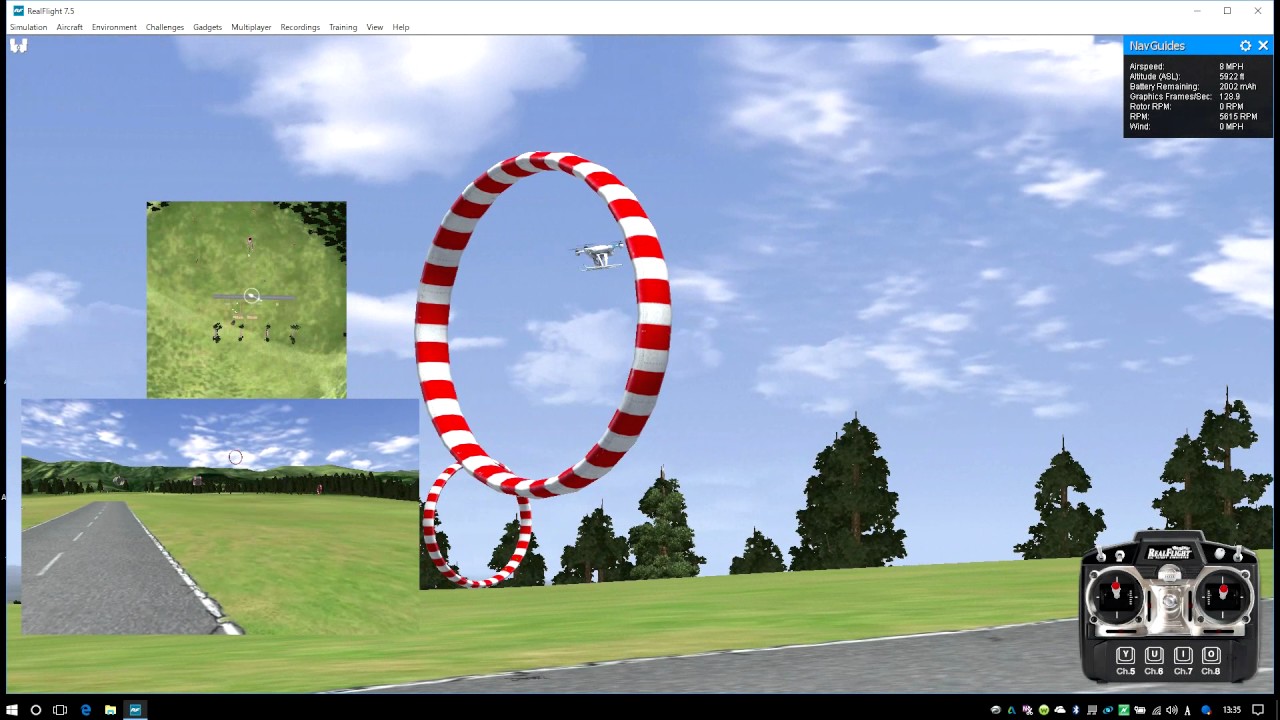Screen dimensions: 1280x720
Task: Open File Explorer from the taskbar
Action: point(110,710)
